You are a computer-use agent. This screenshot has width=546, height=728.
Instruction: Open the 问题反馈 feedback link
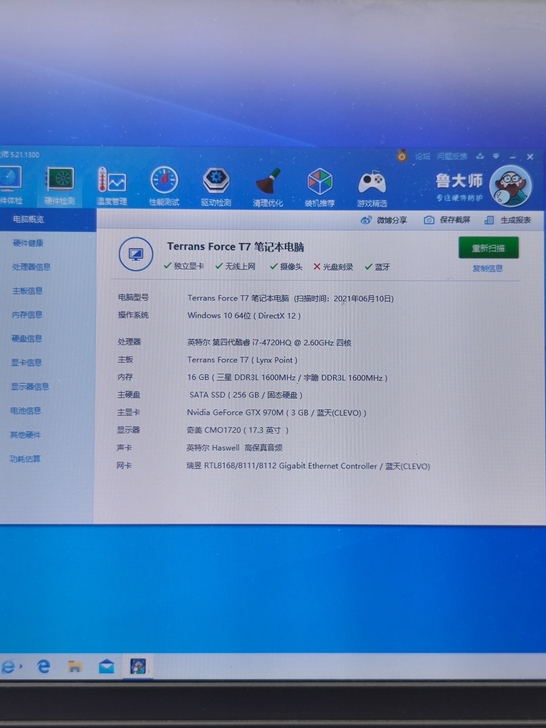(x=452, y=156)
